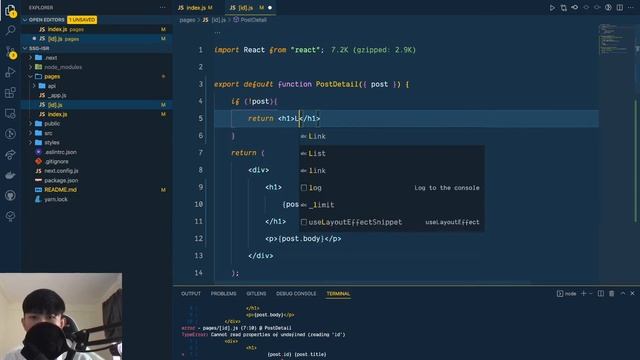This screenshot has width=640, height=360.
Task: Choose the useLayoutEffectSnippet suggestion
Action: 392,222
